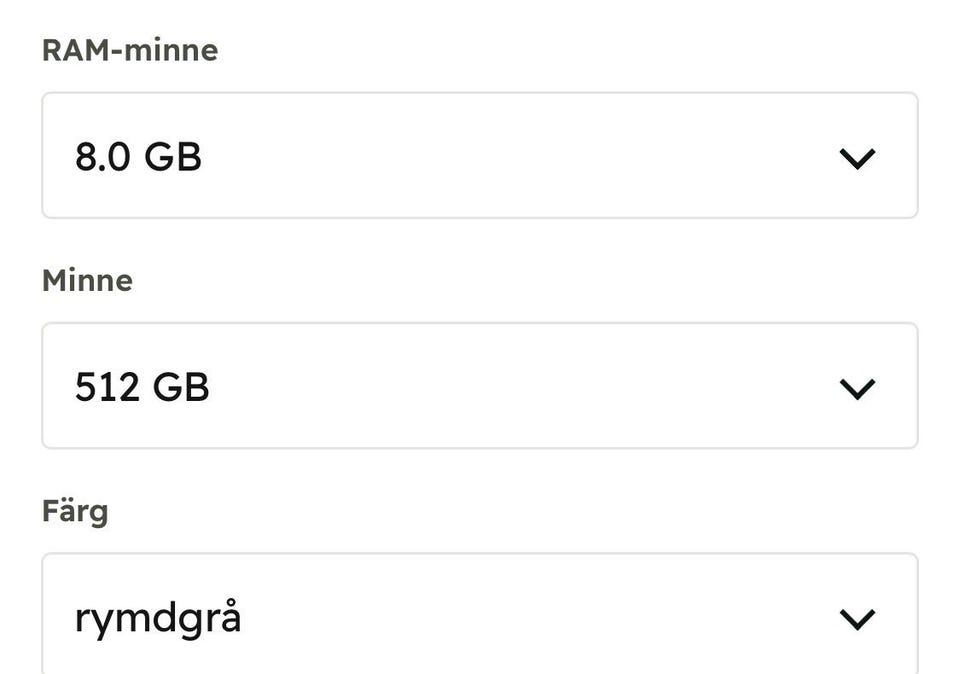Click the chevron arrow in Färg field
This screenshot has height=674, width=960.
857,618
